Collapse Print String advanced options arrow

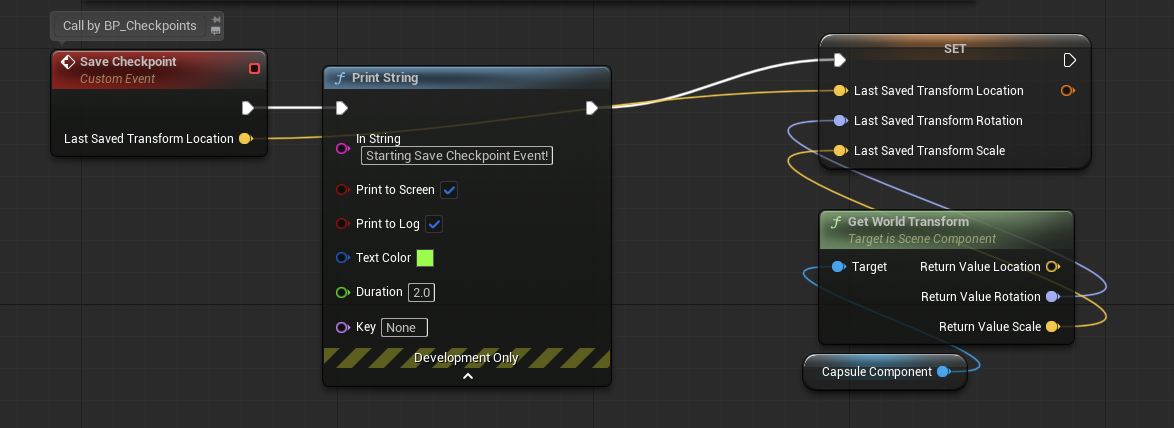467,376
